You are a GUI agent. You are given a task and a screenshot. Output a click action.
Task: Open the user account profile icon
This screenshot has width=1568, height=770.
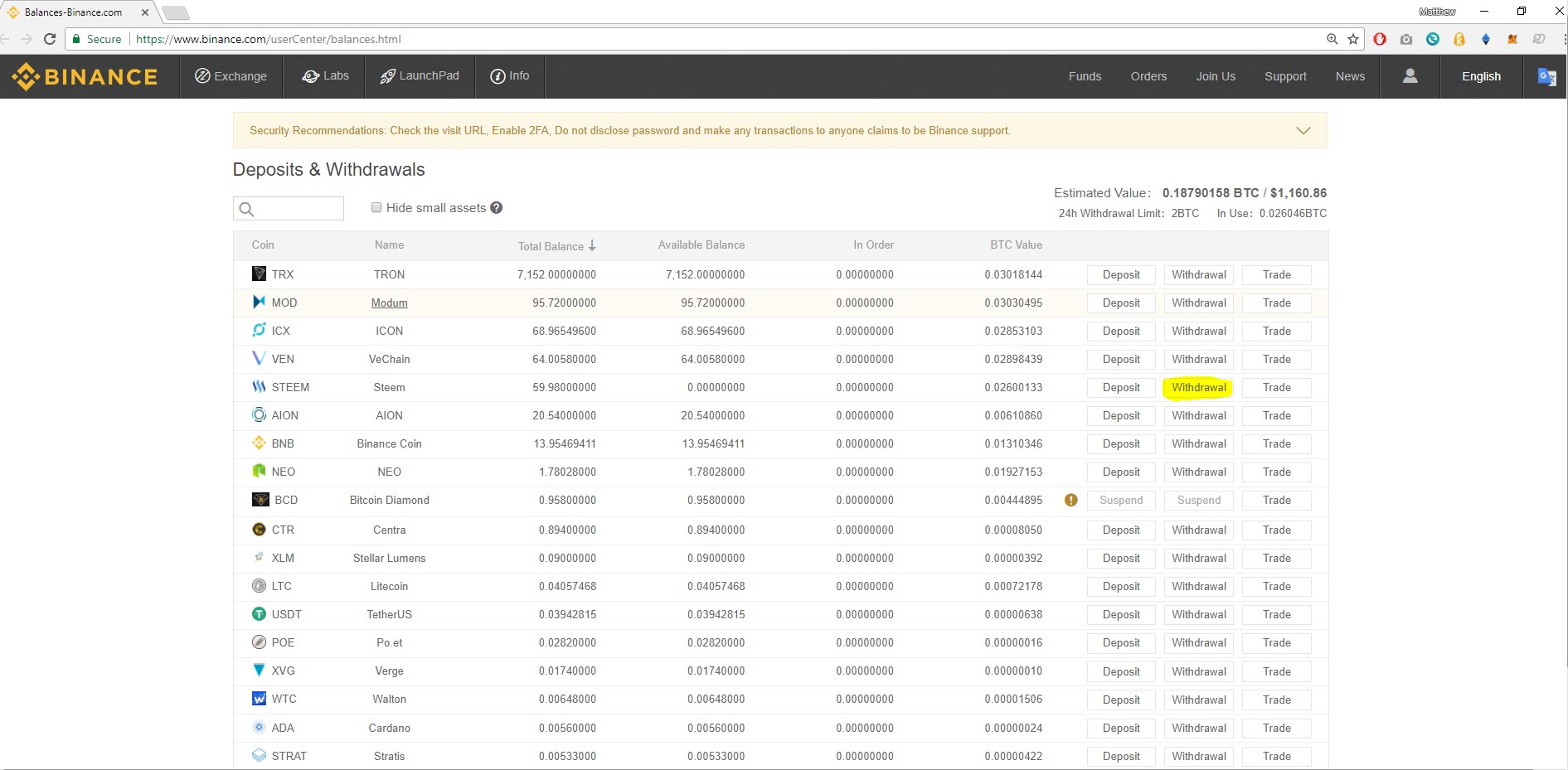pyautogui.click(x=1410, y=76)
